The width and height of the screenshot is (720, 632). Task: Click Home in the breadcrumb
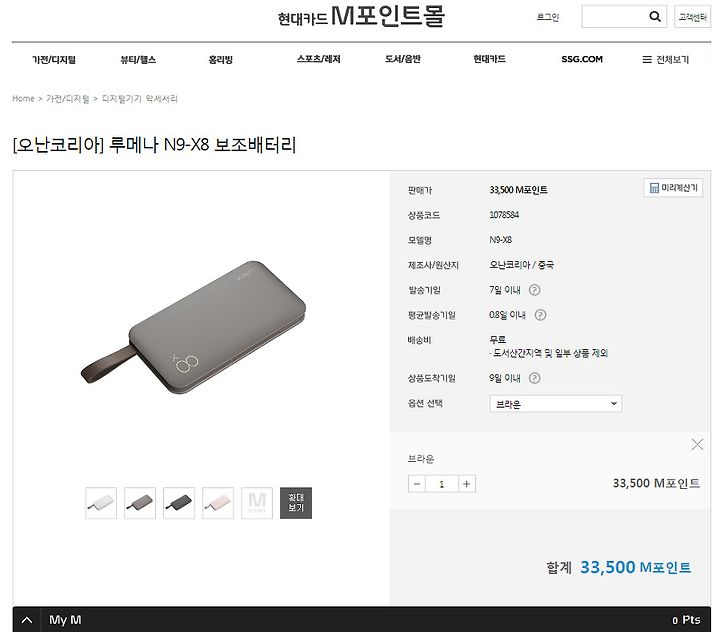coord(23,98)
